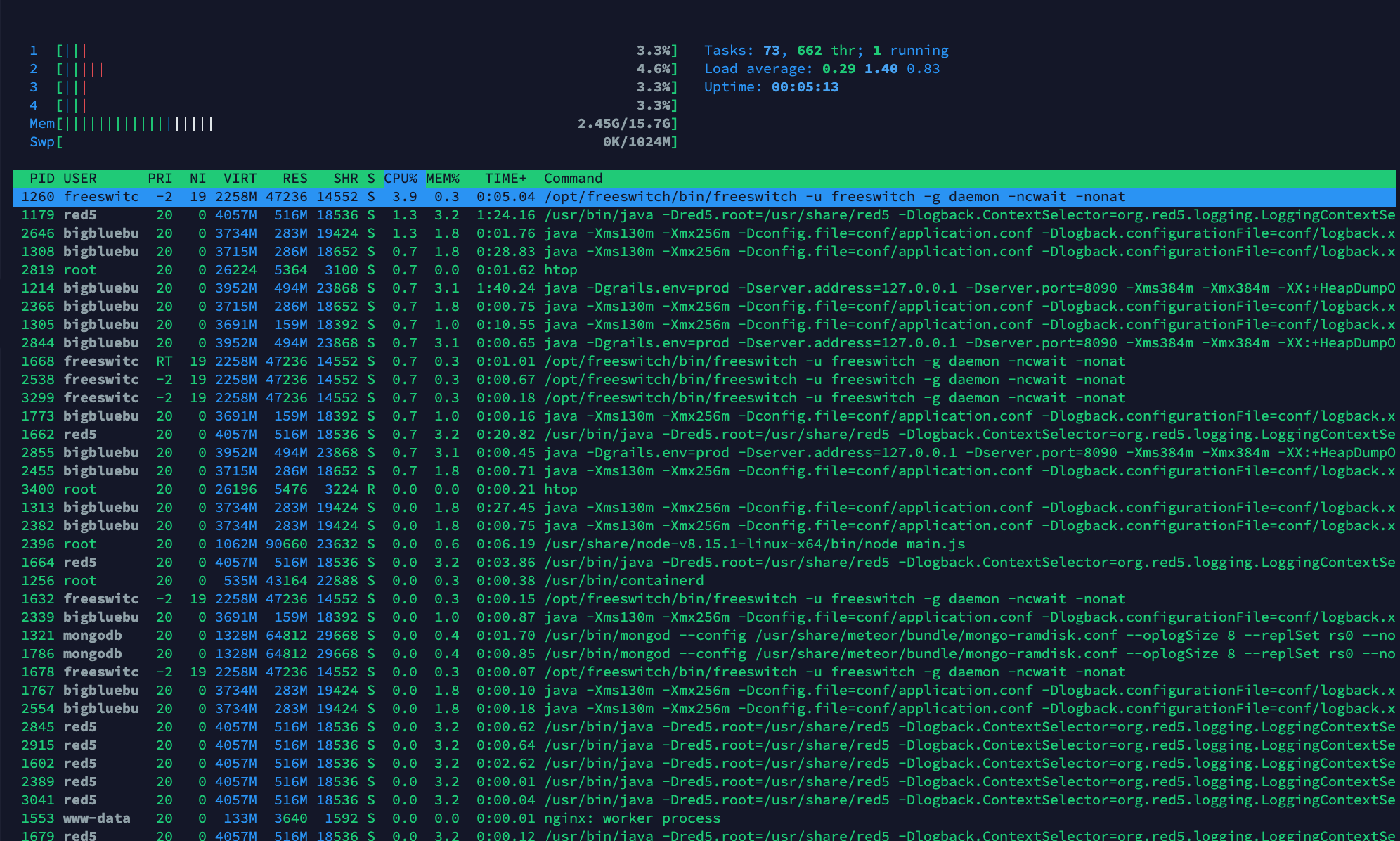Select process row PID 1773

pos(704,416)
